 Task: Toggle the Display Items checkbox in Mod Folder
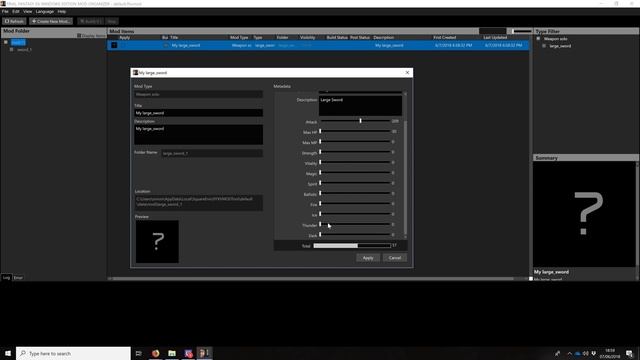click(79, 36)
